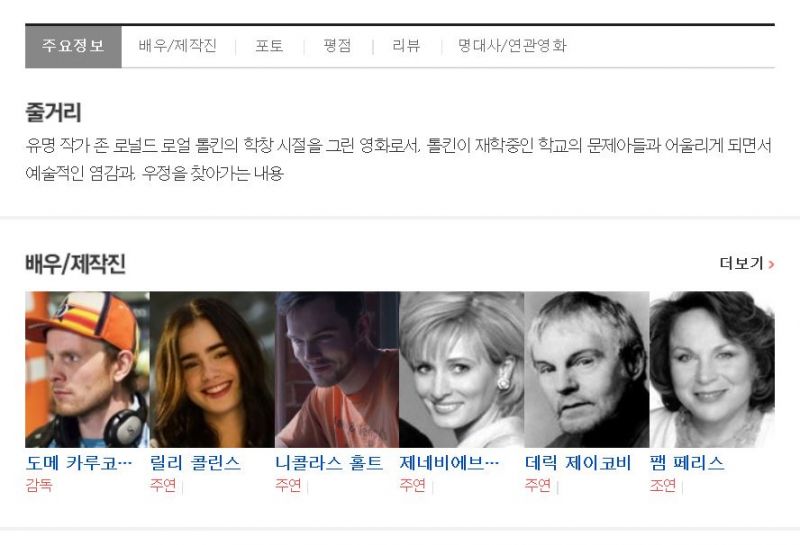
Task: Switch to the 배우/제작진 tab
Action: pyautogui.click(x=178, y=46)
